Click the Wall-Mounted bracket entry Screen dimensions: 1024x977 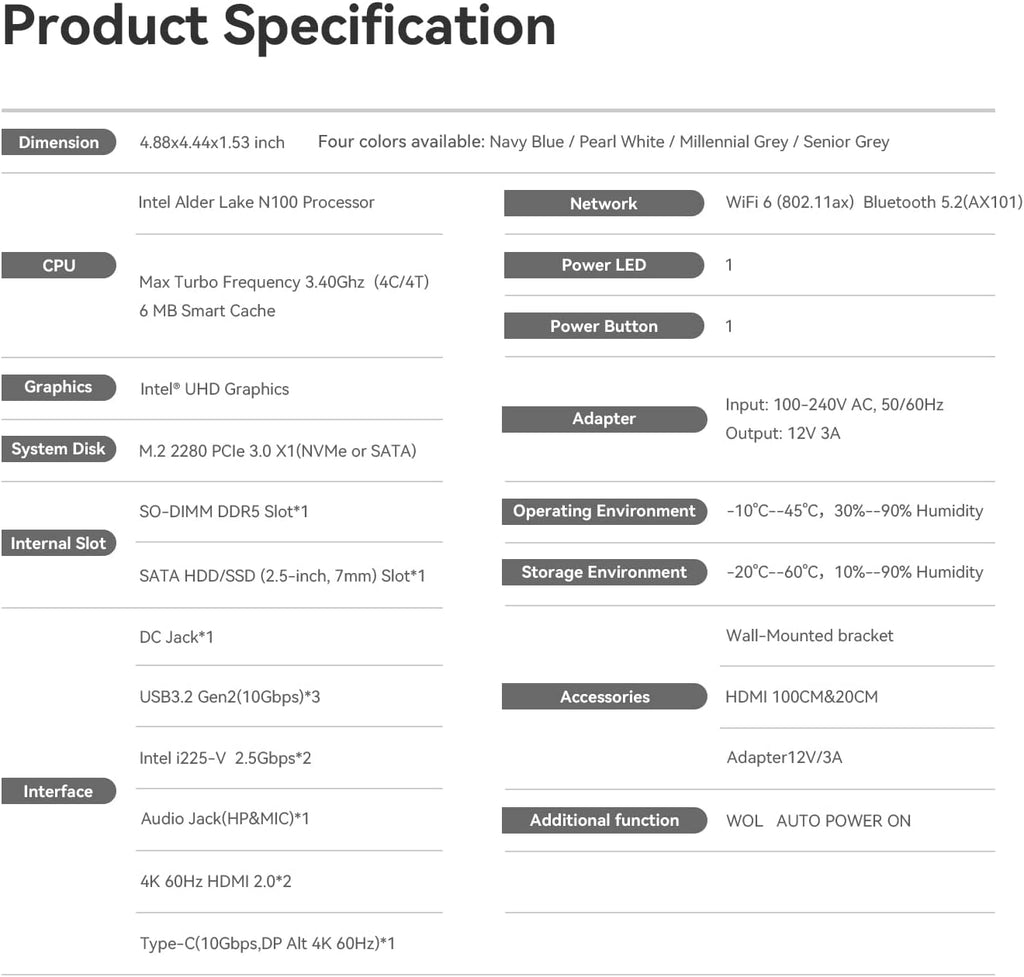pyautogui.click(x=809, y=635)
